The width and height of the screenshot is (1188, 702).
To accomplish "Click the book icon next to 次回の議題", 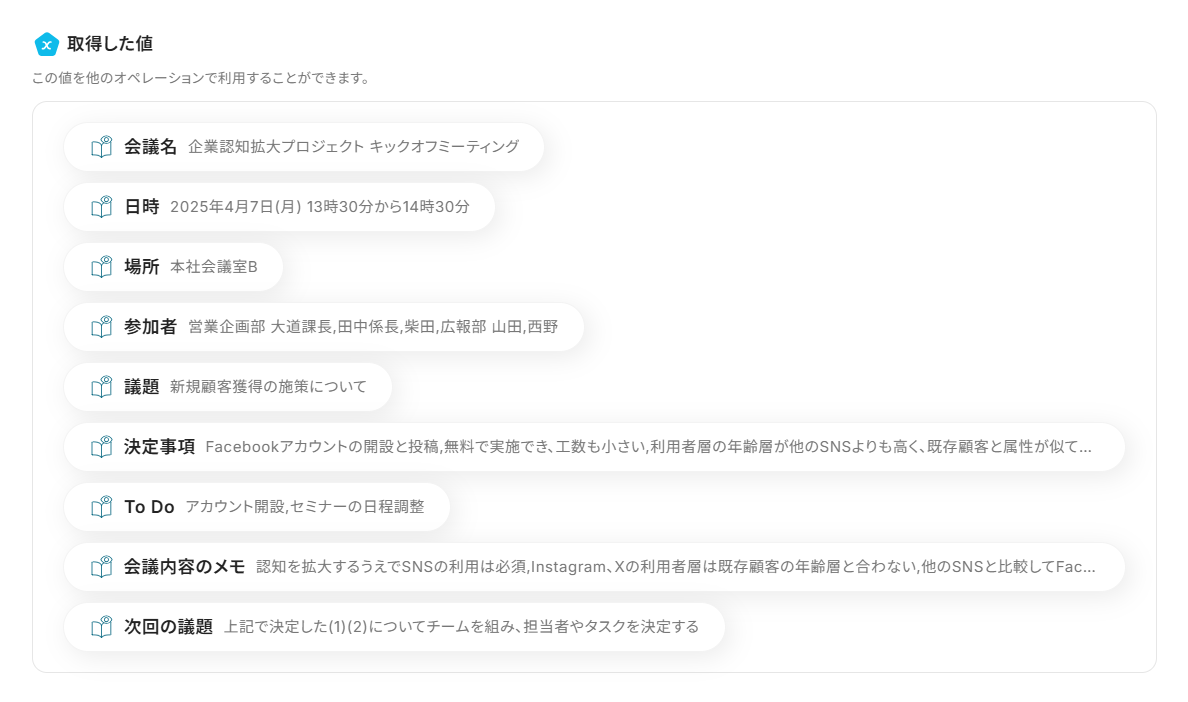I will pos(101,627).
